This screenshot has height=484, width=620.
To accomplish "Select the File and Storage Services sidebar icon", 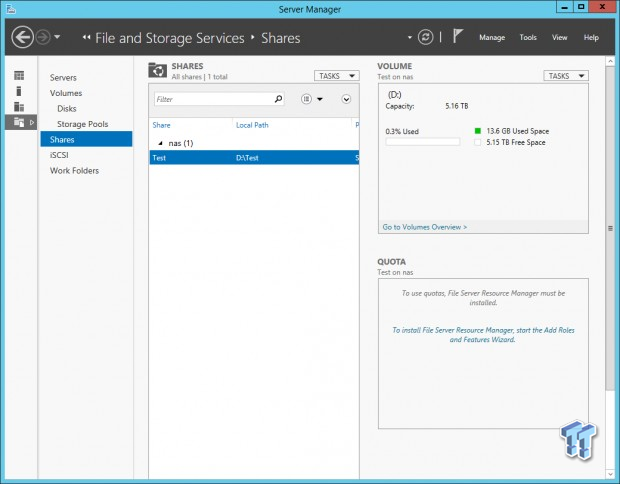I will pos(19,122).
